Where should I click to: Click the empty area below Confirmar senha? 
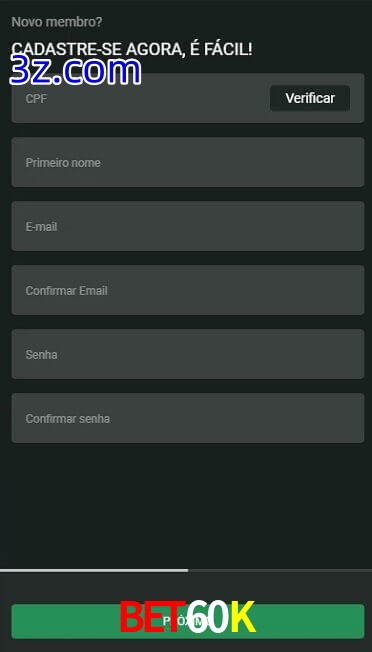click(186, 505)
